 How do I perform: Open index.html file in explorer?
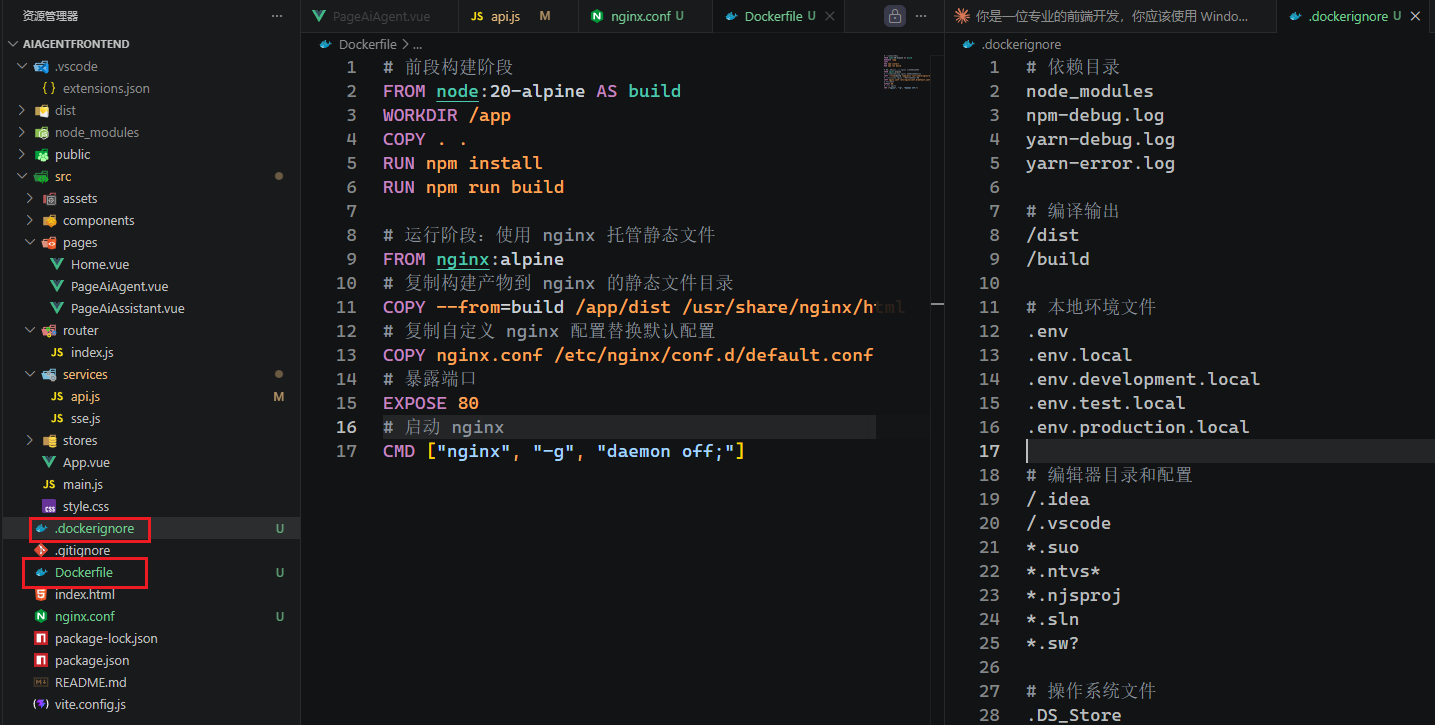point(85,594)
